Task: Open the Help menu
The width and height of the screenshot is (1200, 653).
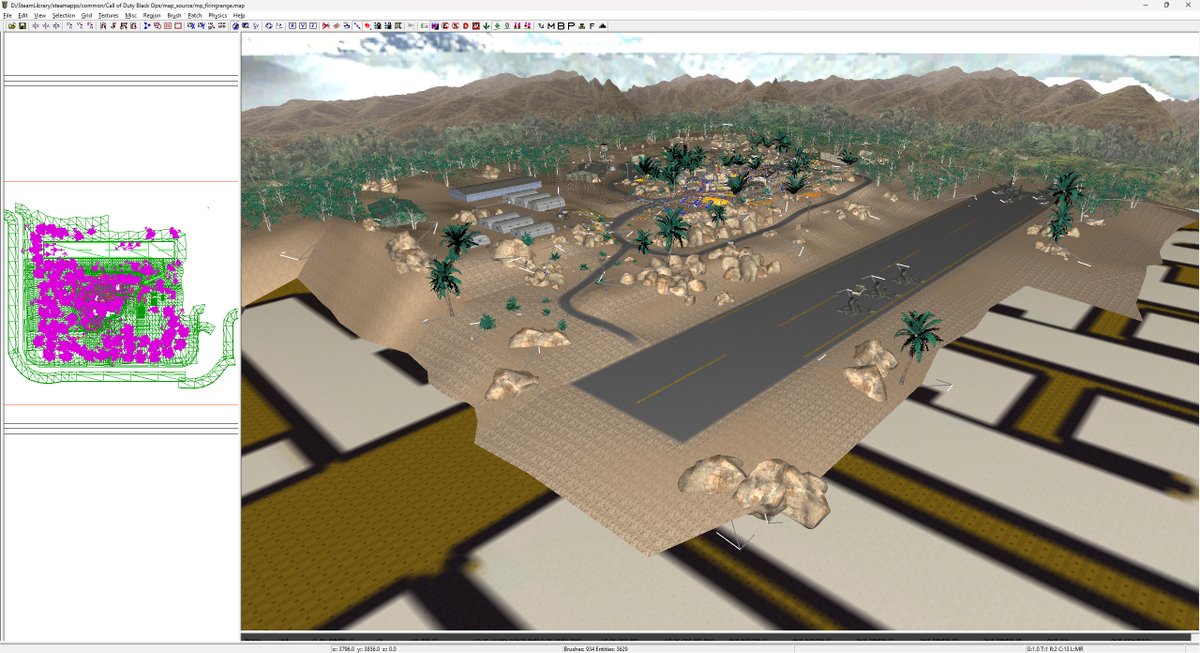Action: pyautogui.click(x=239, y=16)
